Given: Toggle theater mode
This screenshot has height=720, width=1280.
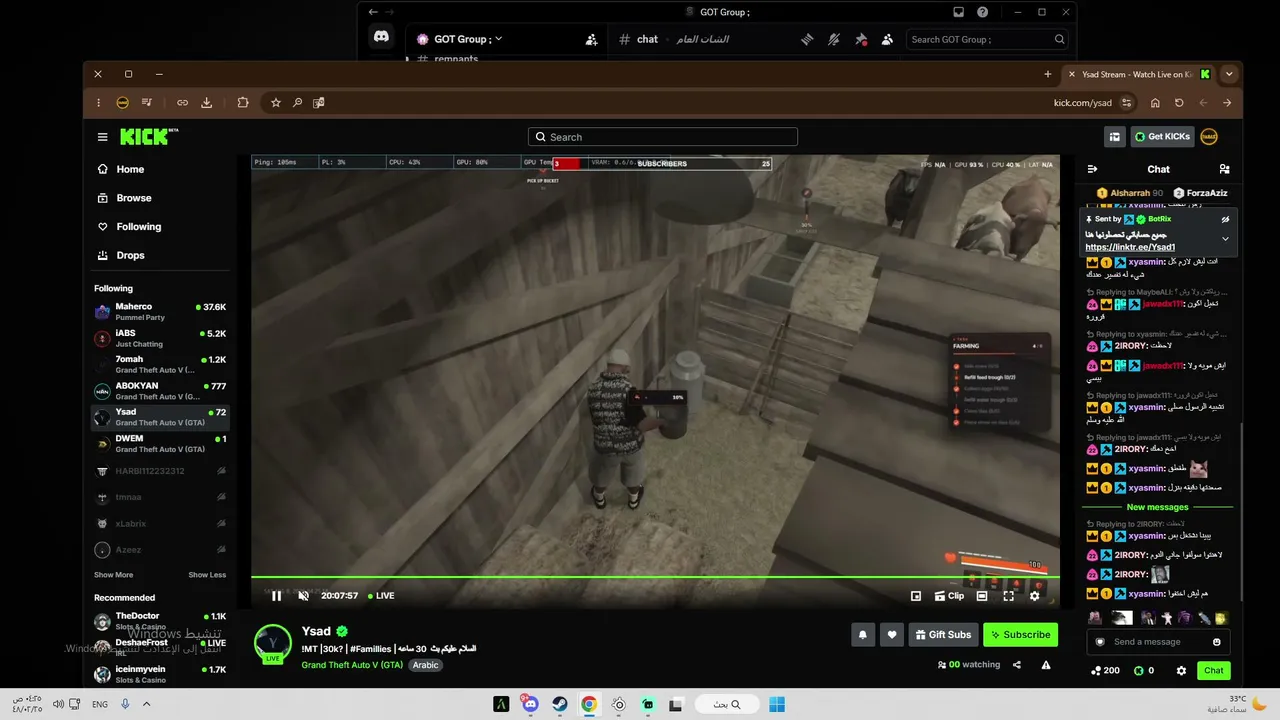Looking at the screenshot, I should [982, 596].
